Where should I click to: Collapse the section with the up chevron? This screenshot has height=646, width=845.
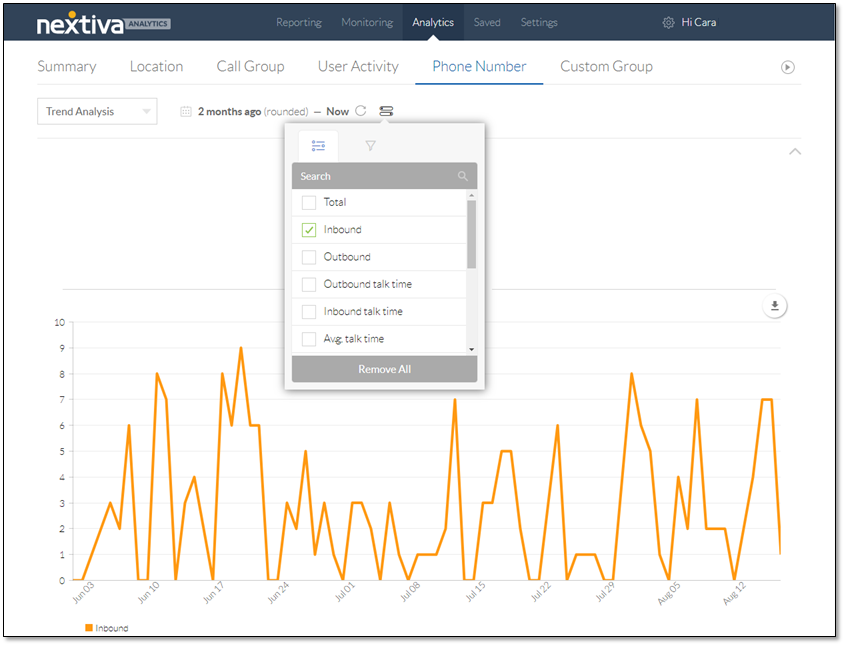pyautogui.click(x=795, y=152)
